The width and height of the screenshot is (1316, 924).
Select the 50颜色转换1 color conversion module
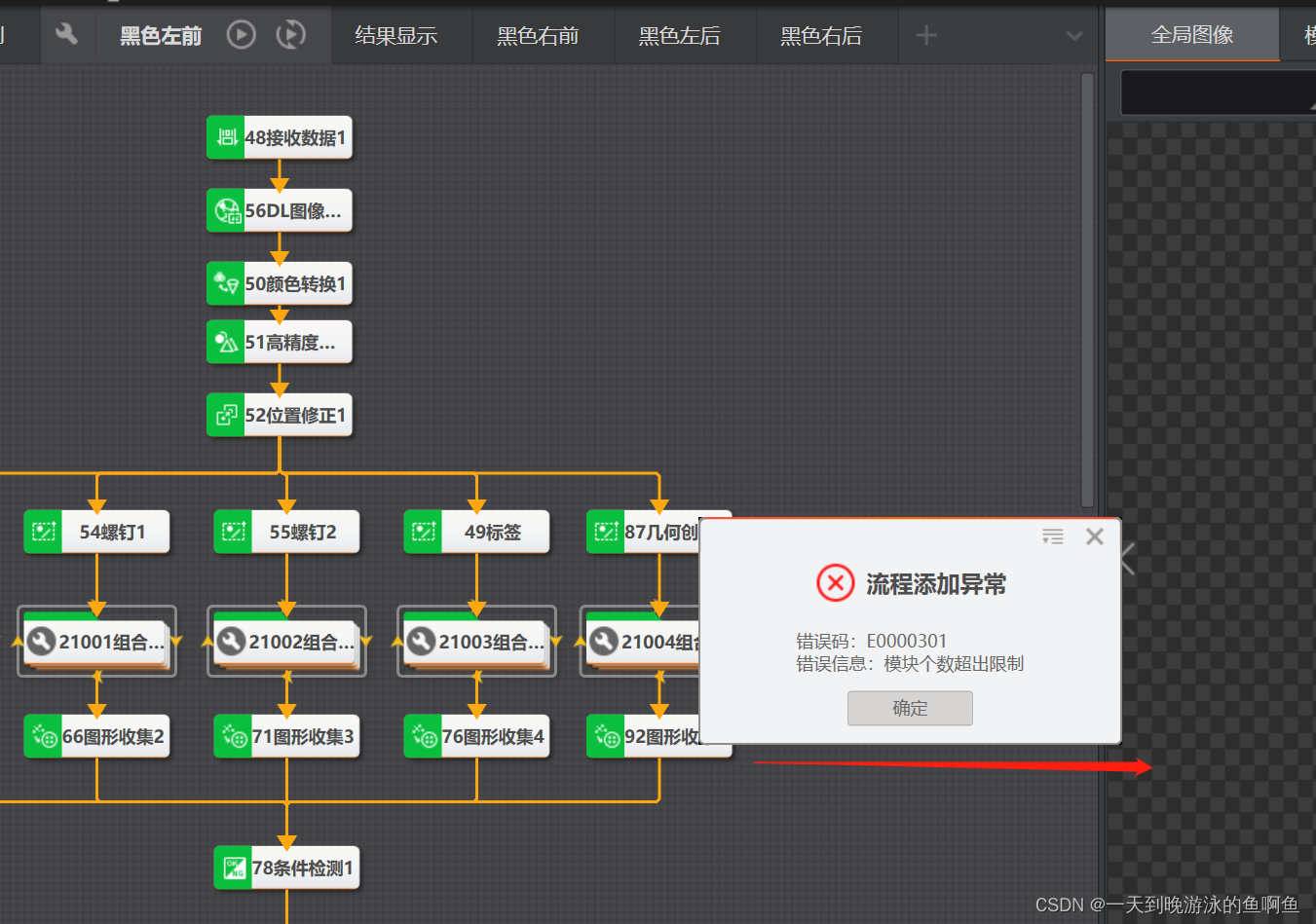pos(280,283)
